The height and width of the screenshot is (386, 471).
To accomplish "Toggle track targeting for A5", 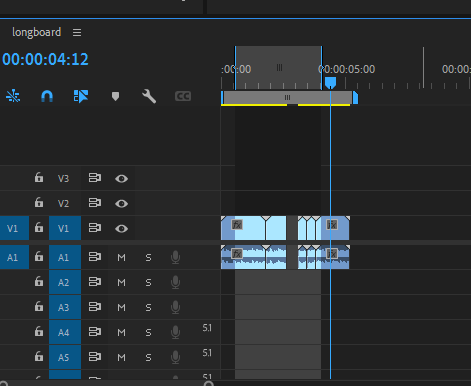I will tap(65, 357).
